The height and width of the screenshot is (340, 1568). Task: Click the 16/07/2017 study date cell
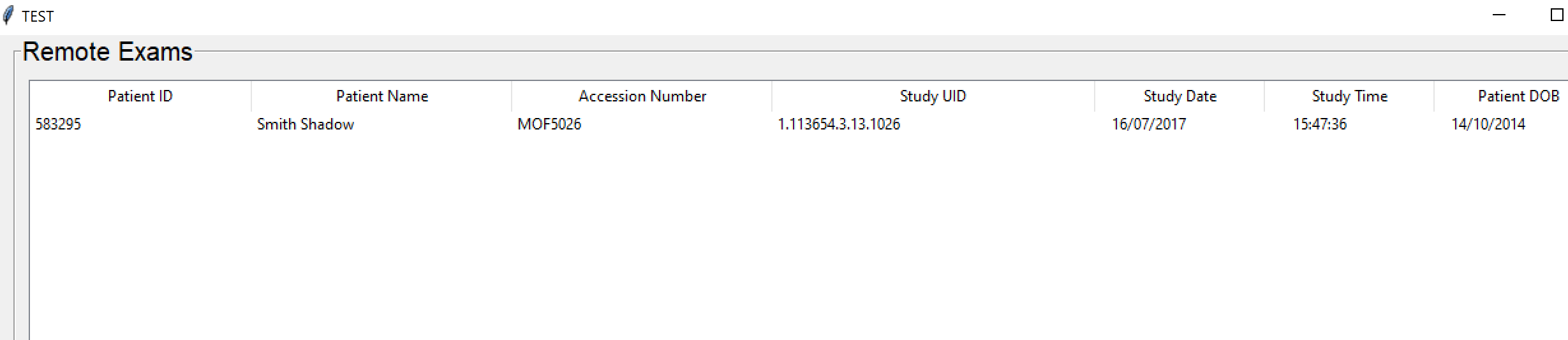[x=1149, y=124]
